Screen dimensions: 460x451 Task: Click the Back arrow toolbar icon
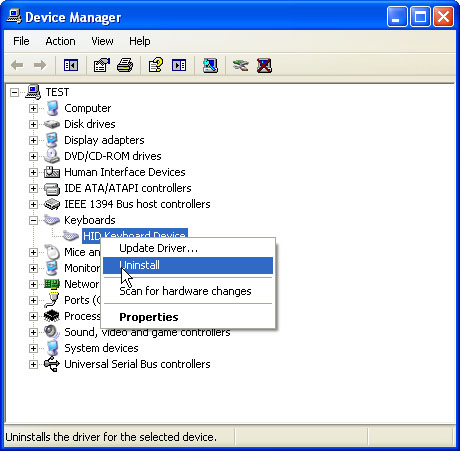coord(17,65)
